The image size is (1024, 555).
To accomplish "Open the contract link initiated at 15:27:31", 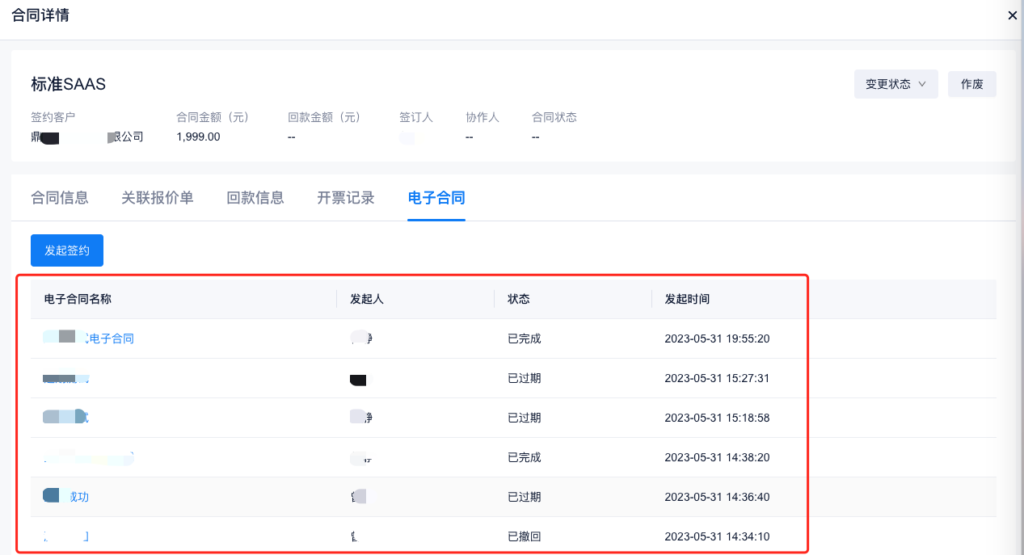I will click(66, 378).
